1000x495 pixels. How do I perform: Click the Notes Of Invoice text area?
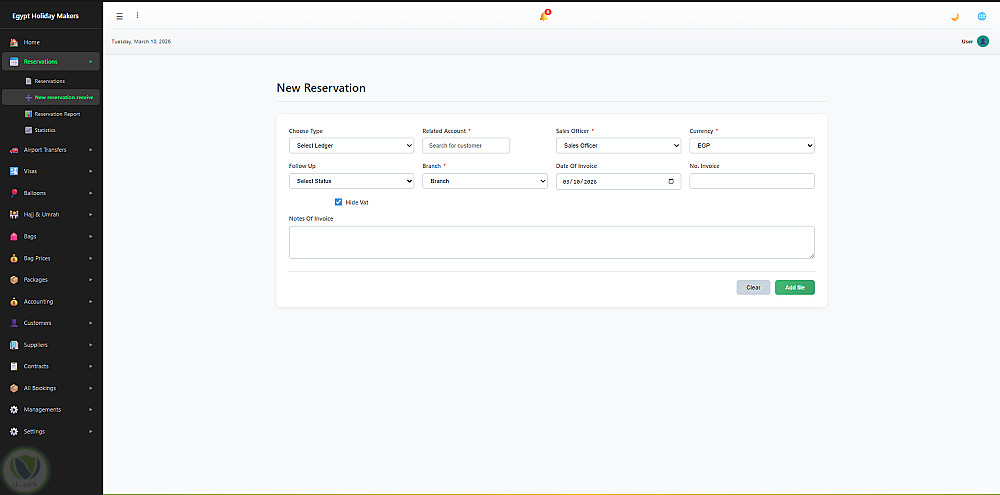tap(551, 242)
